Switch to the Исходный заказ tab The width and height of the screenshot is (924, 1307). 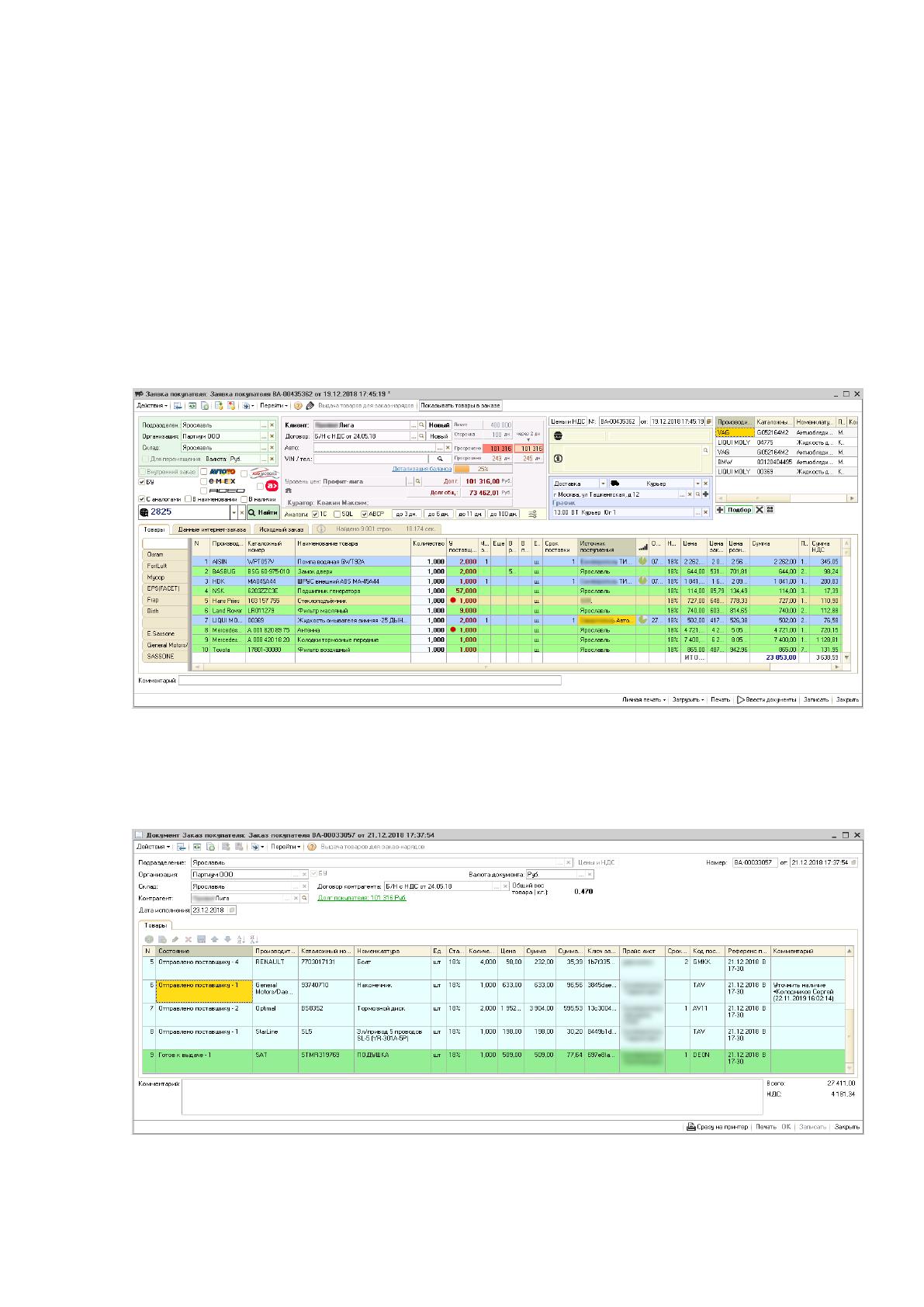pos(280,529)
